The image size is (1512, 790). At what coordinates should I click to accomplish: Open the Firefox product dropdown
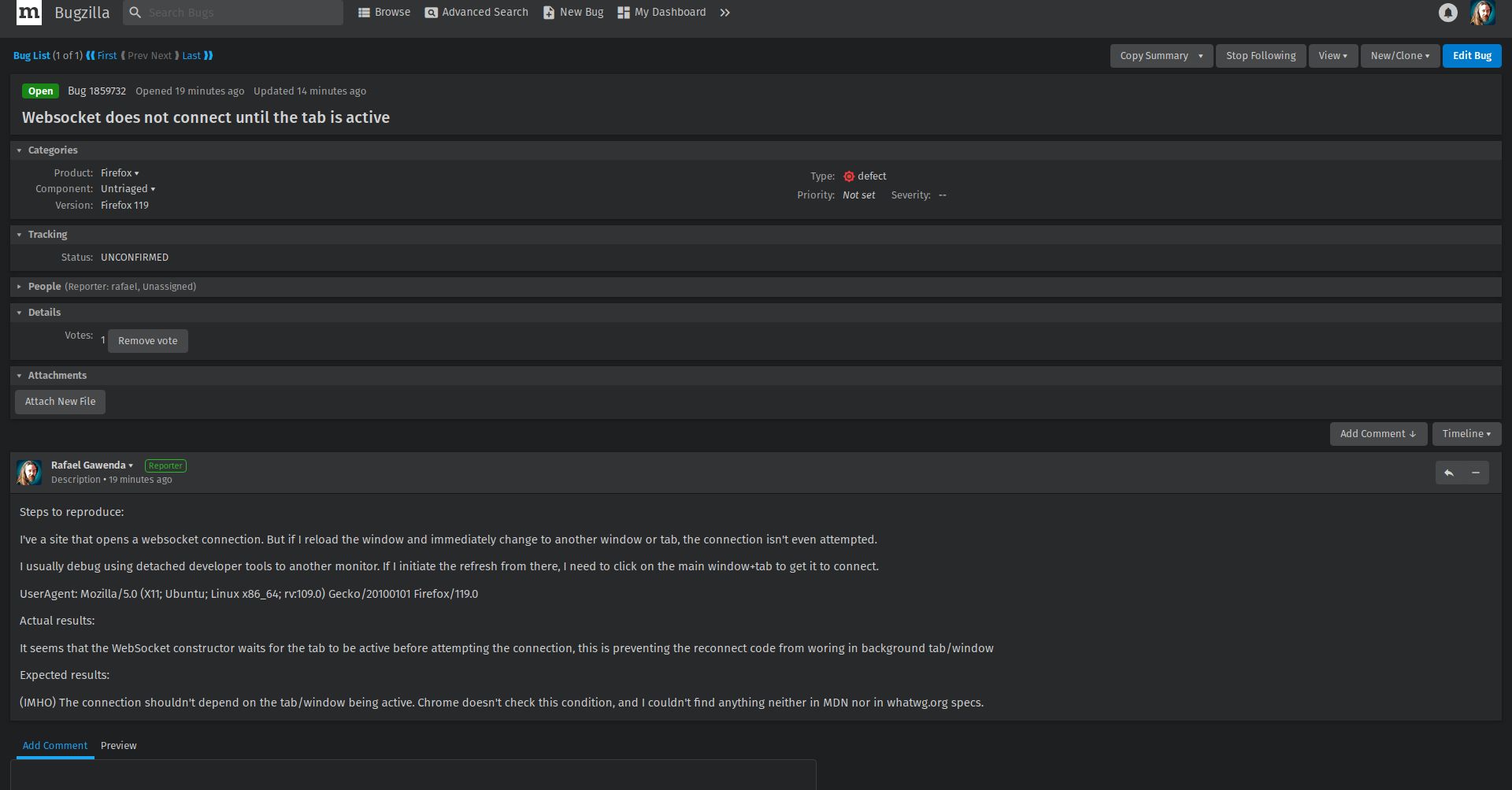[120, 173]
